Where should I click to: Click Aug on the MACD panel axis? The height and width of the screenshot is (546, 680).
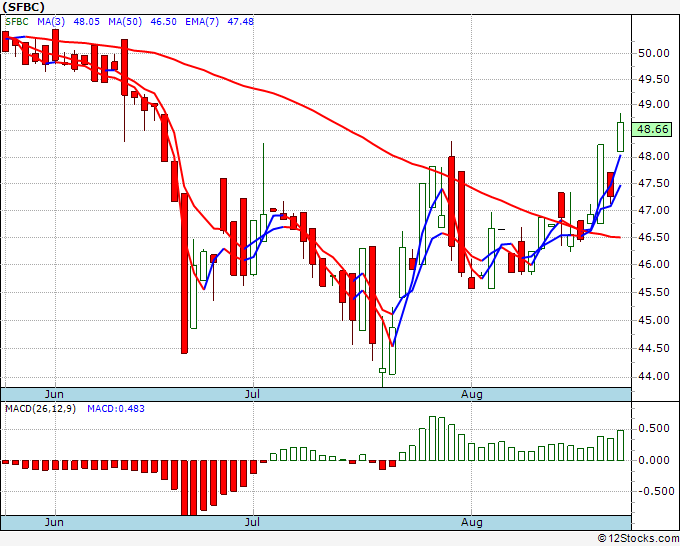(472, 522)
